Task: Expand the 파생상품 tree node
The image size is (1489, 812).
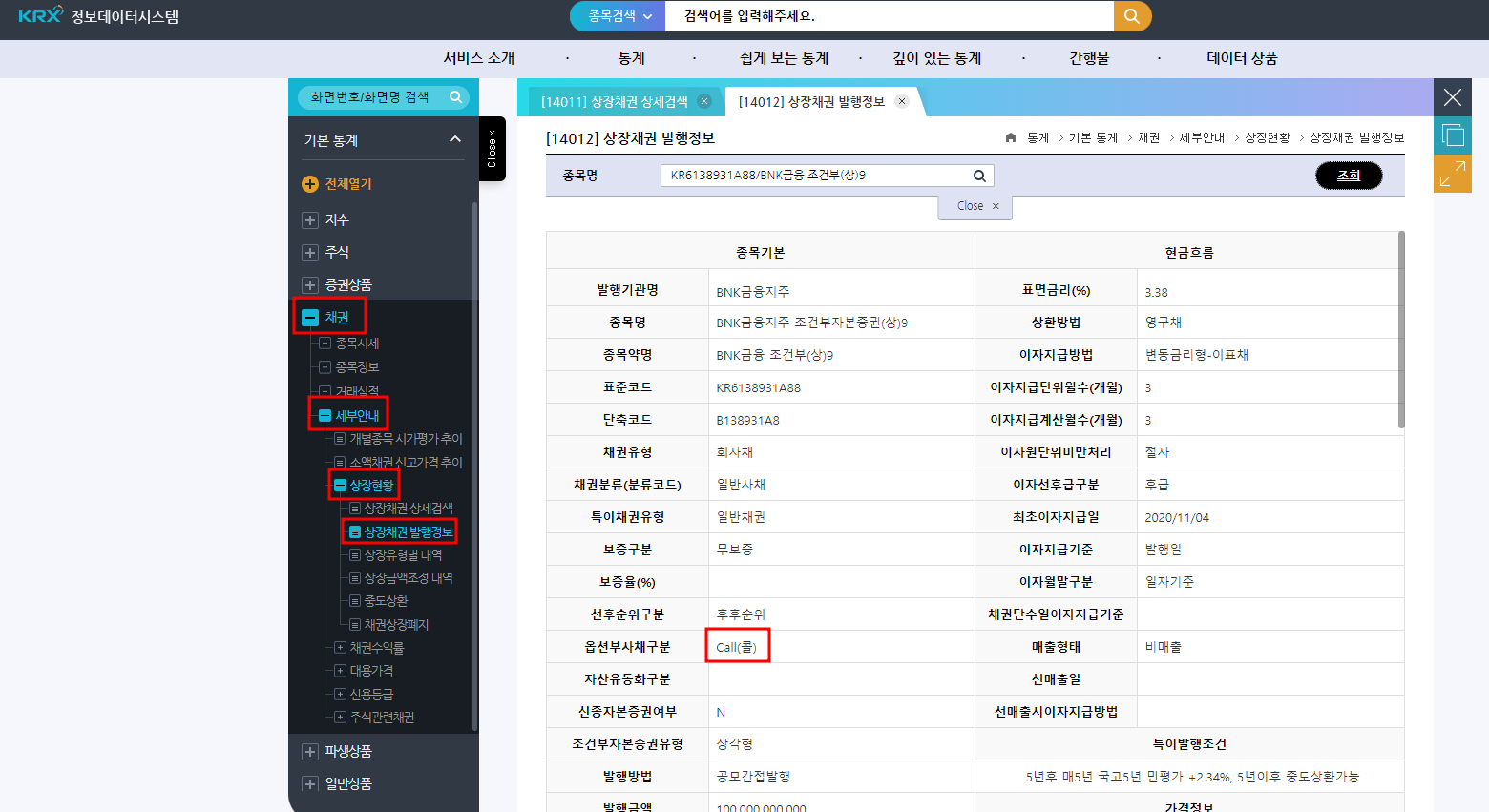Action: click(x=309, y=752)
